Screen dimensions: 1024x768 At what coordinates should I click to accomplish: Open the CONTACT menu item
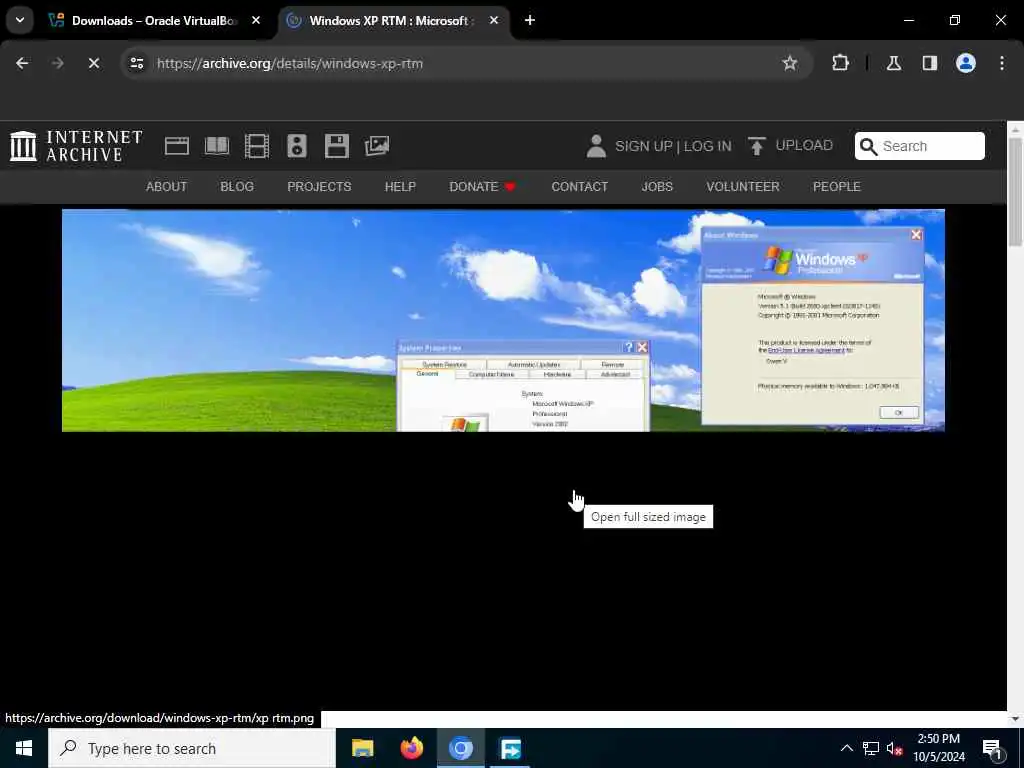click(580, 187)
